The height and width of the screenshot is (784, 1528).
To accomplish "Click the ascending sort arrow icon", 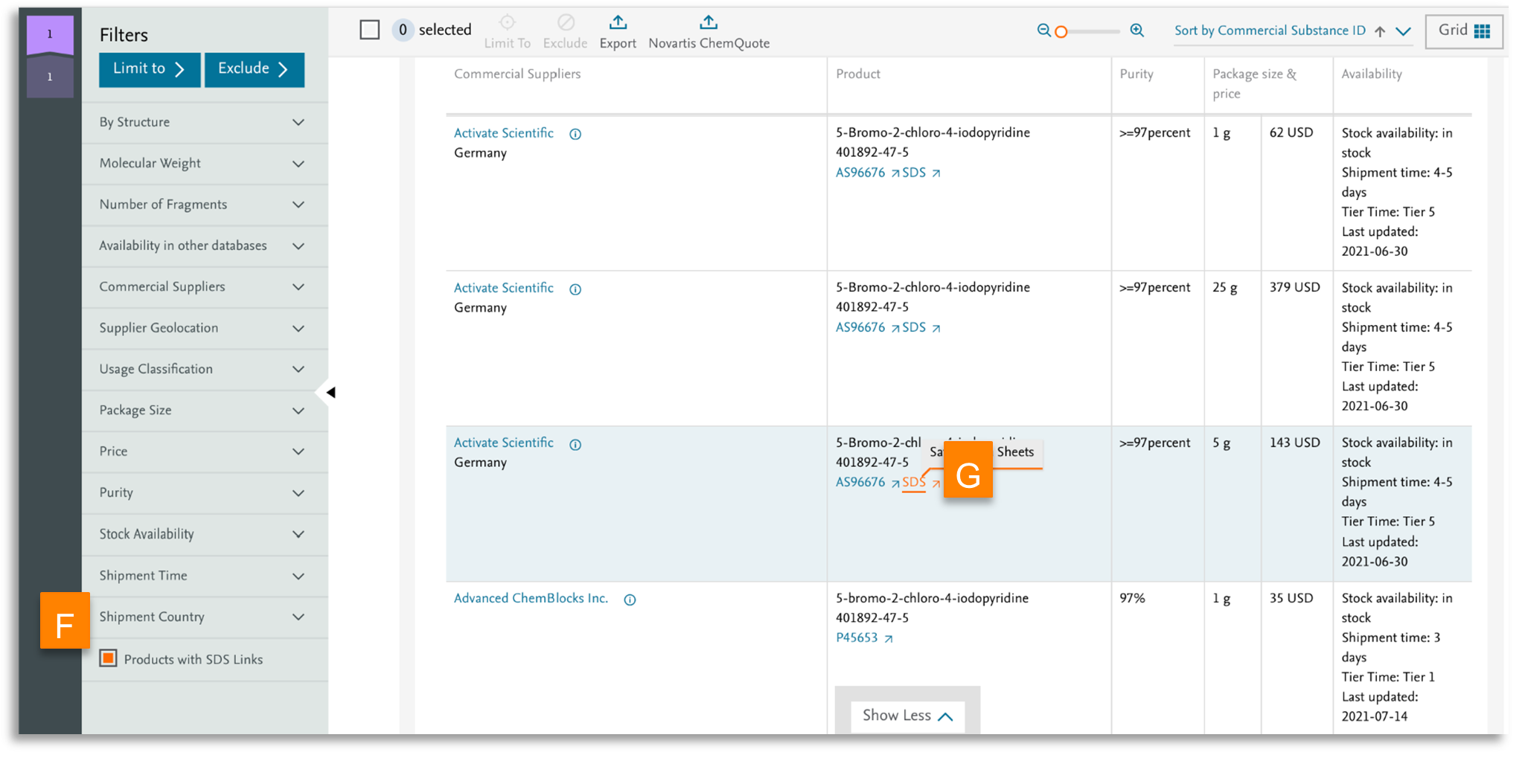I will point(1380,31).
